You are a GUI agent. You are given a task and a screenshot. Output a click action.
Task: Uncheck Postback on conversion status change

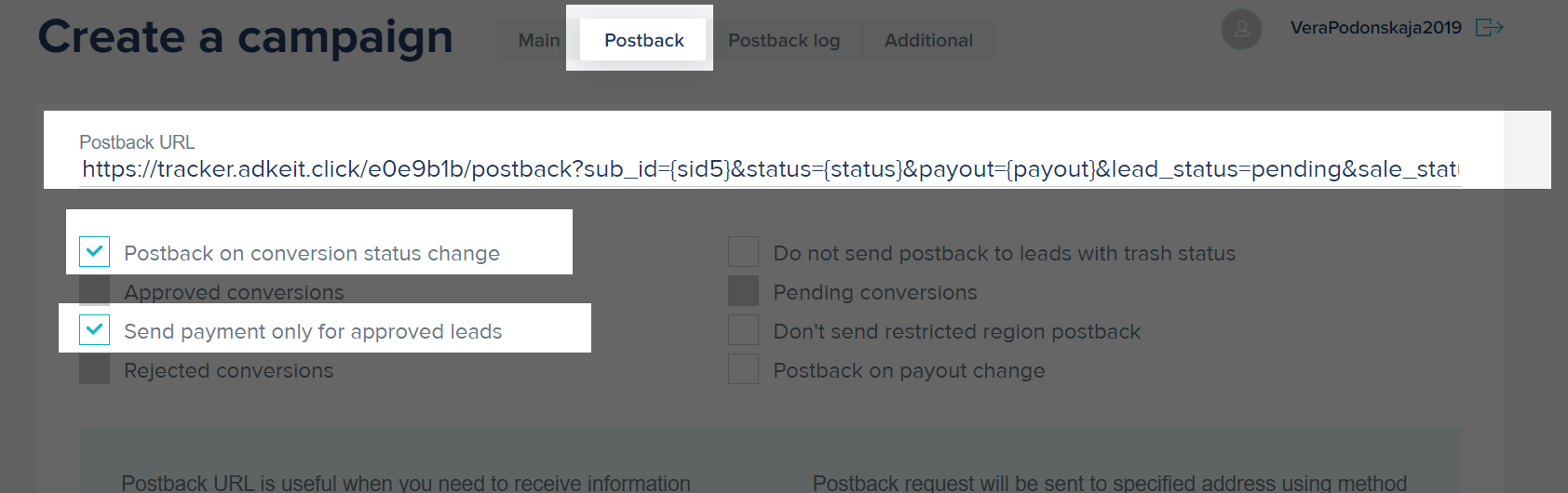94,252
